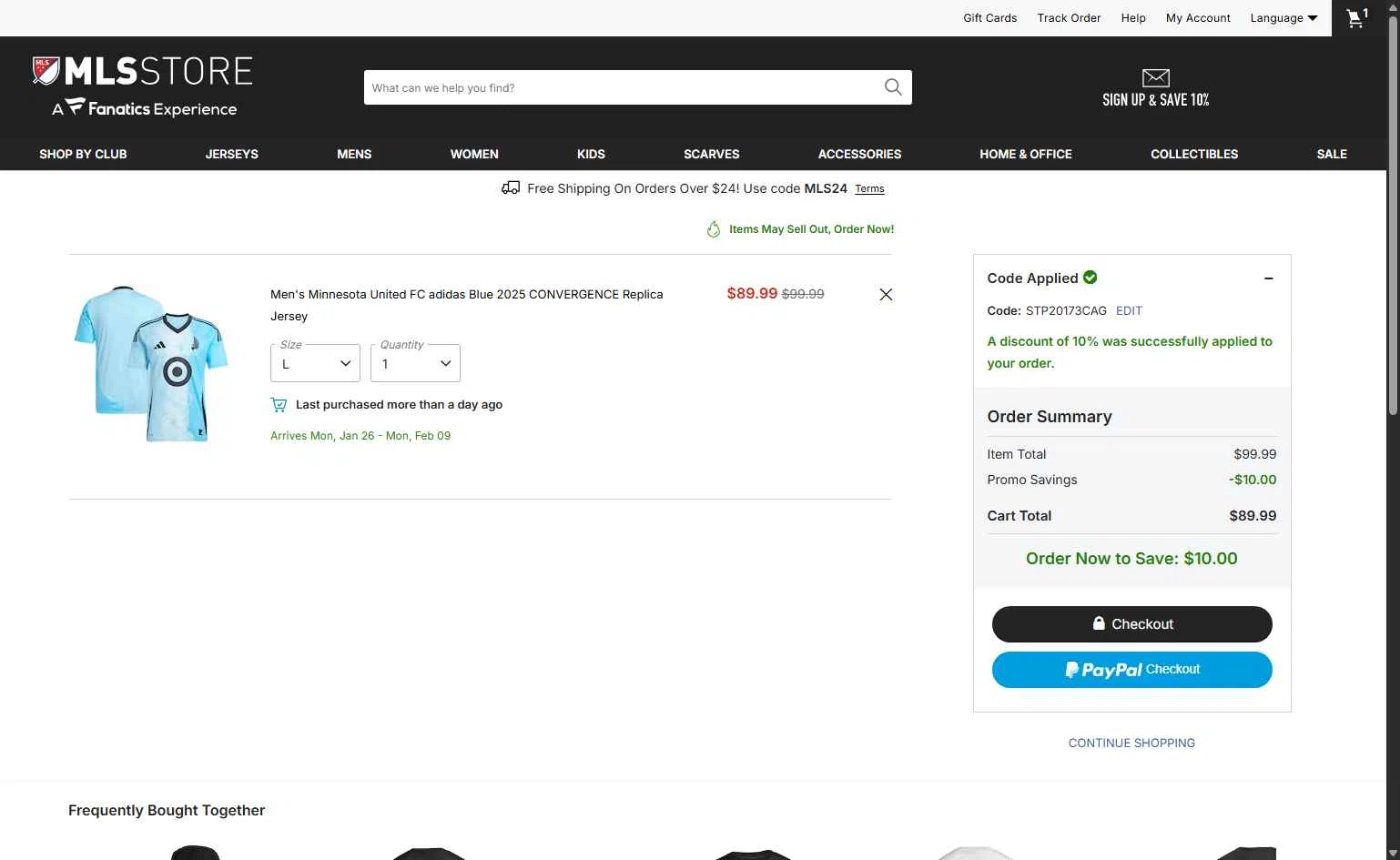Click the $89.99 sale price

[x=752, y=293]
